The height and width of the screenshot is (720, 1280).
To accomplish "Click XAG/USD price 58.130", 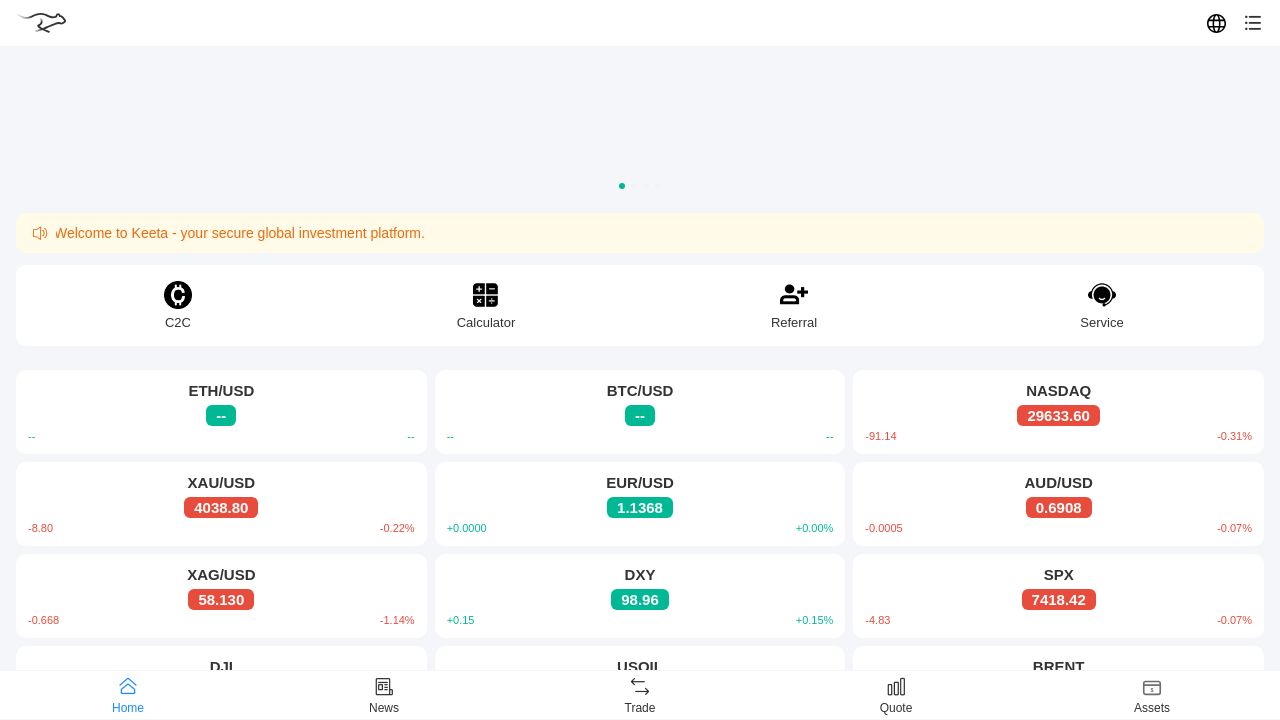I will click(221, 600).
